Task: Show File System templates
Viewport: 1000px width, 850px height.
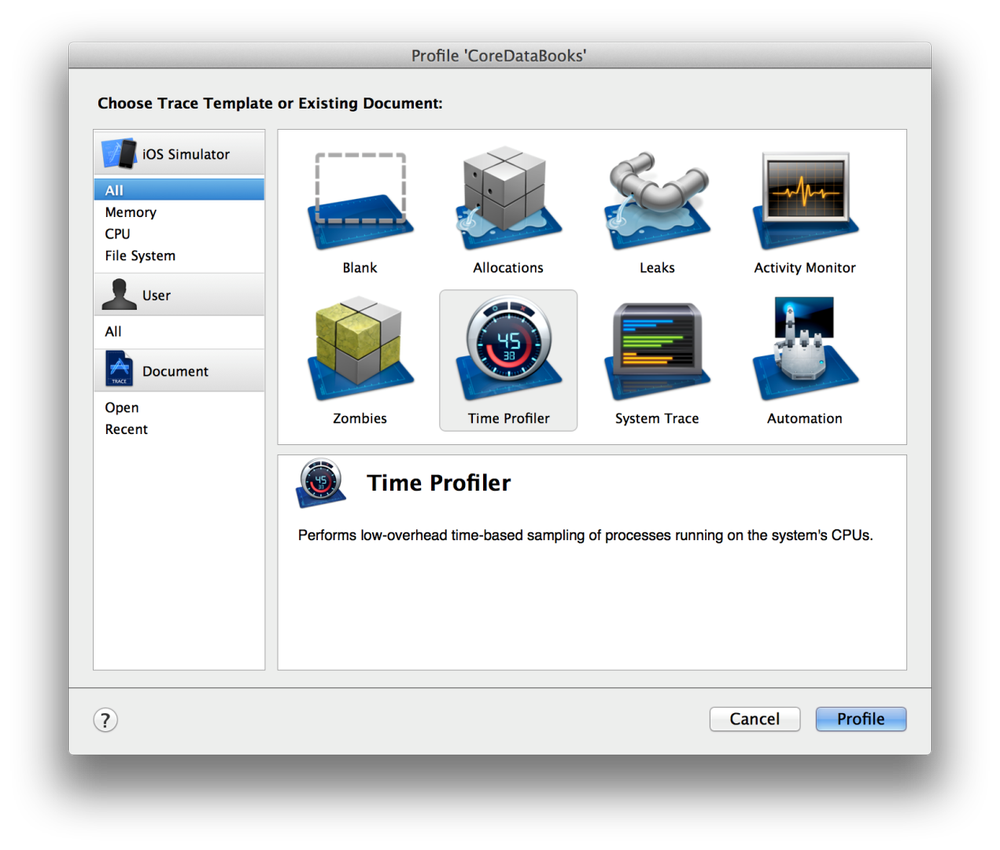Action: [179, 256]
